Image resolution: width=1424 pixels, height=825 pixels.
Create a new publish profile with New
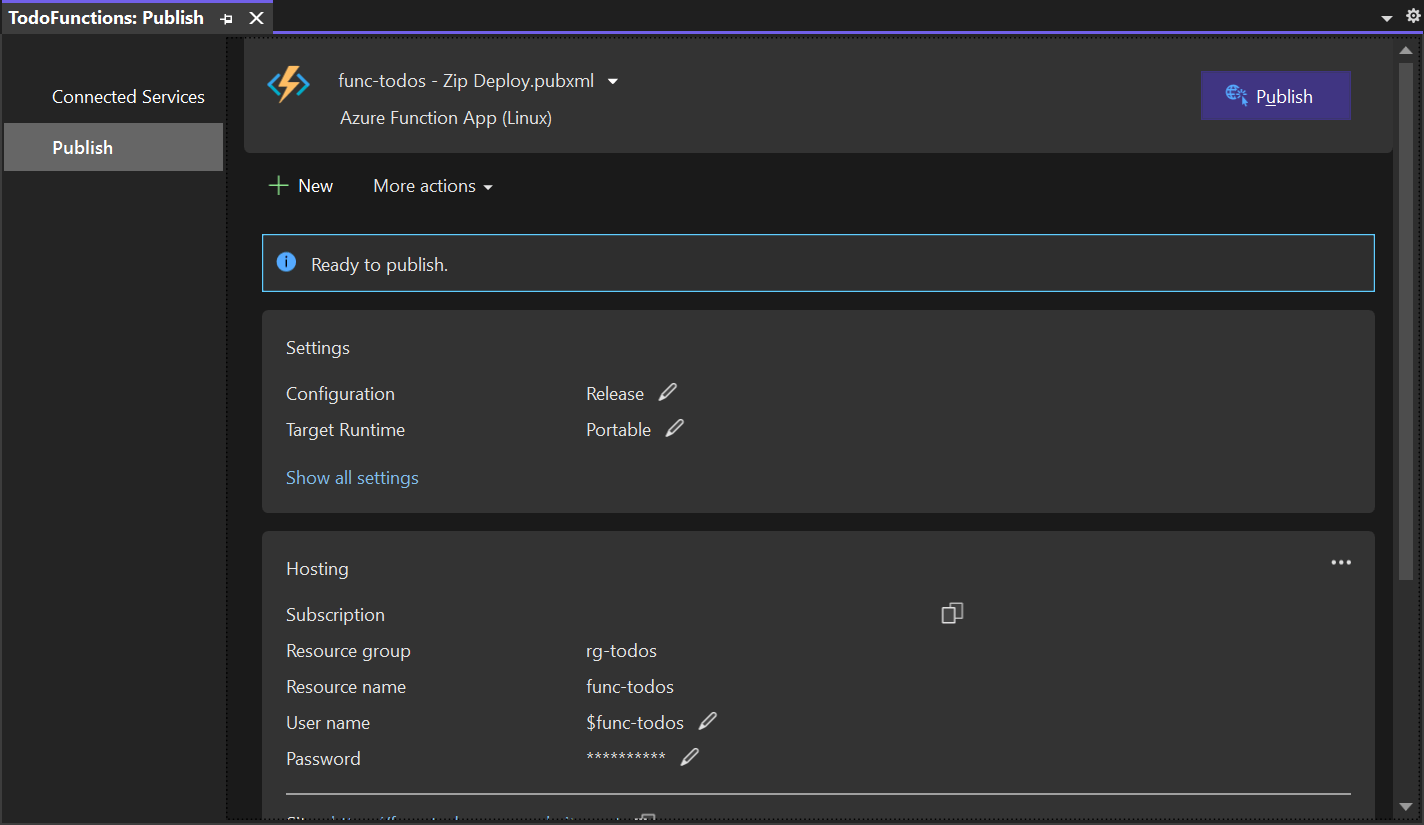[301, 186]
